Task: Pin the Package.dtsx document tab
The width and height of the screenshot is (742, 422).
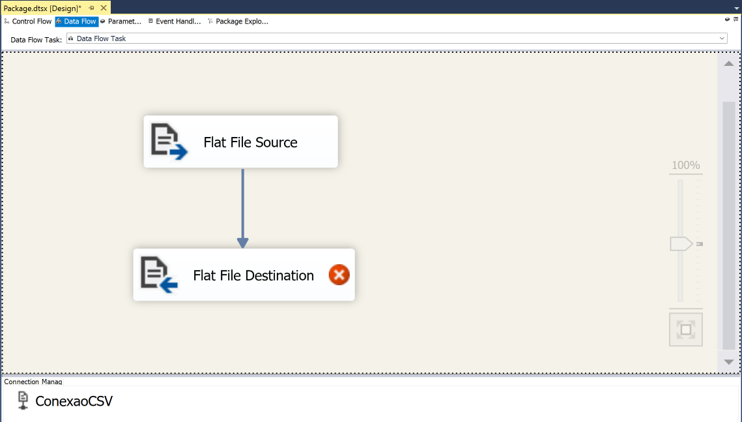Action: 92,8
